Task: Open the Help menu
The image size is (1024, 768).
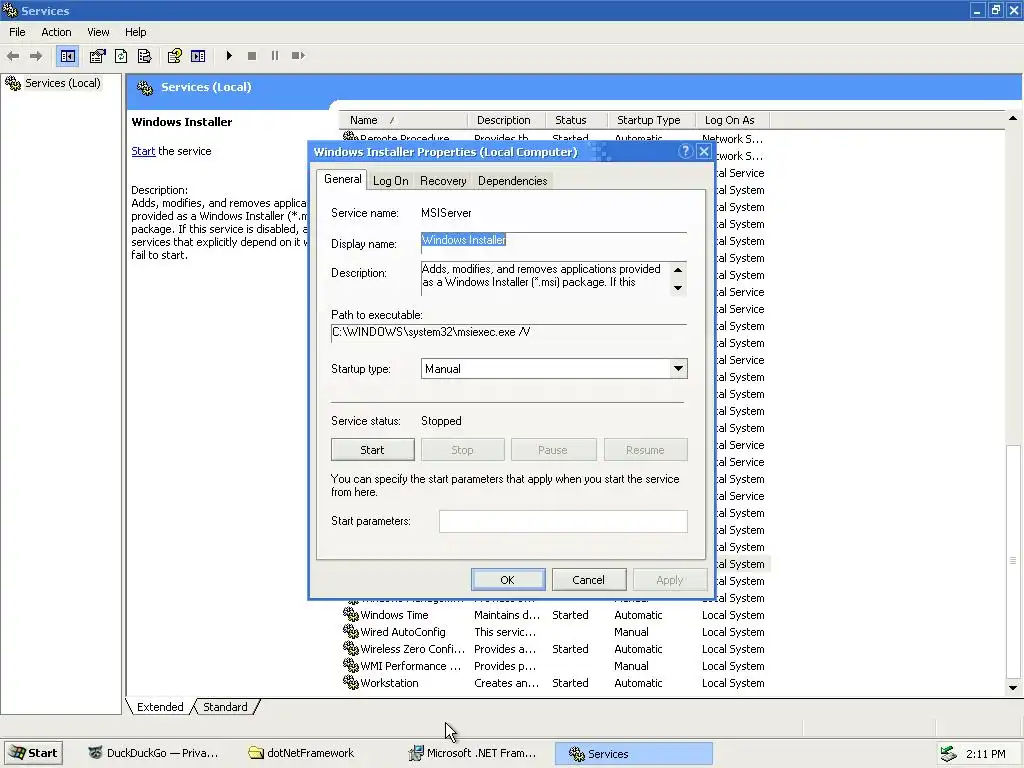Action: pyautogui.click(x=136, y=32)
